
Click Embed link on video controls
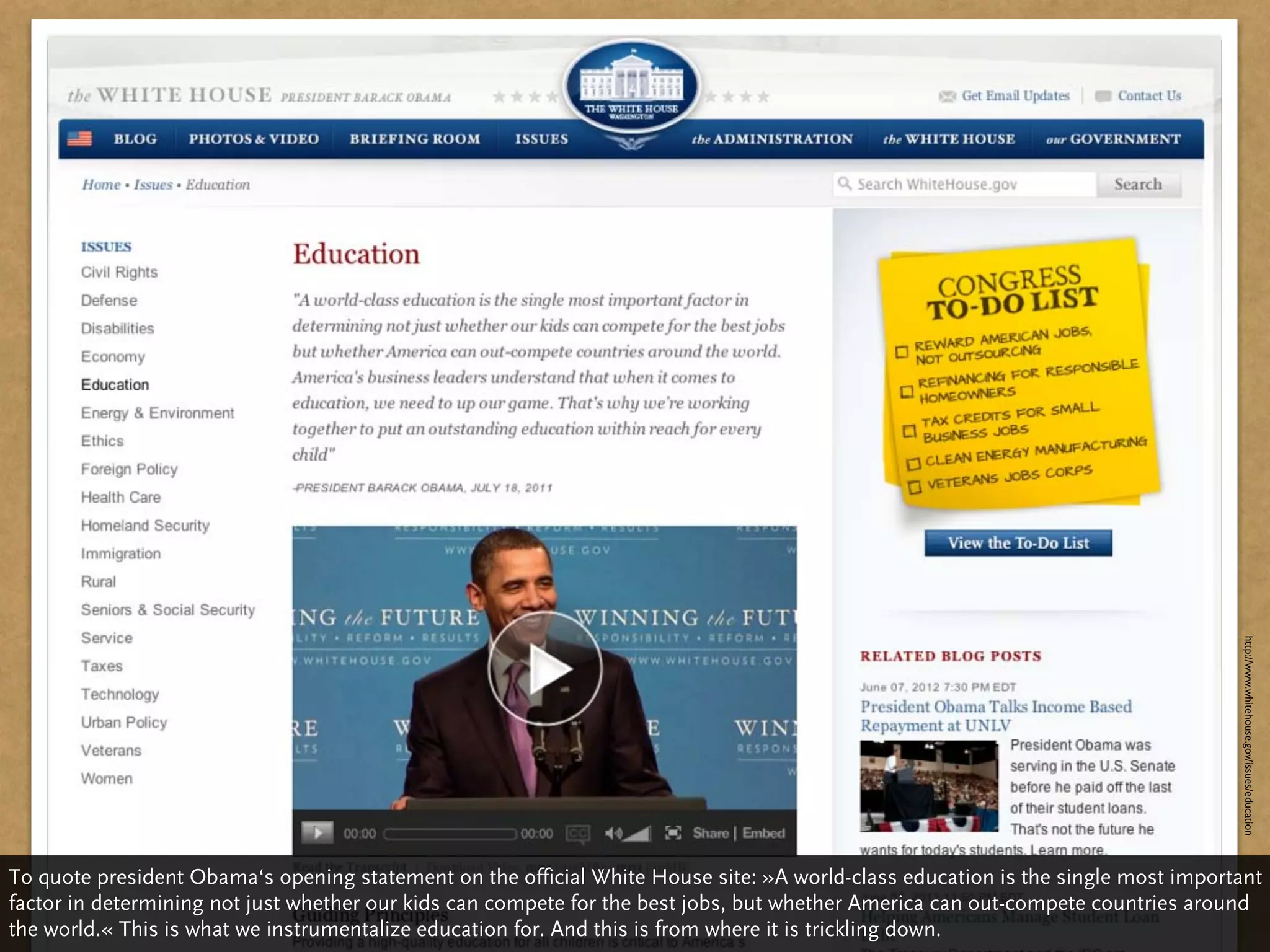(x=764, y=833)
